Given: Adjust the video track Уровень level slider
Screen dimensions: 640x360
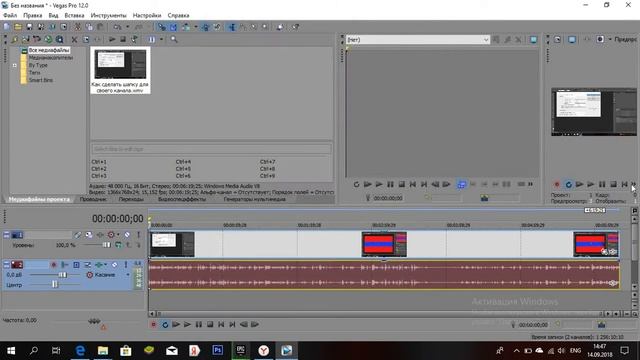Looking at the screenshot, I should point(106,245).
